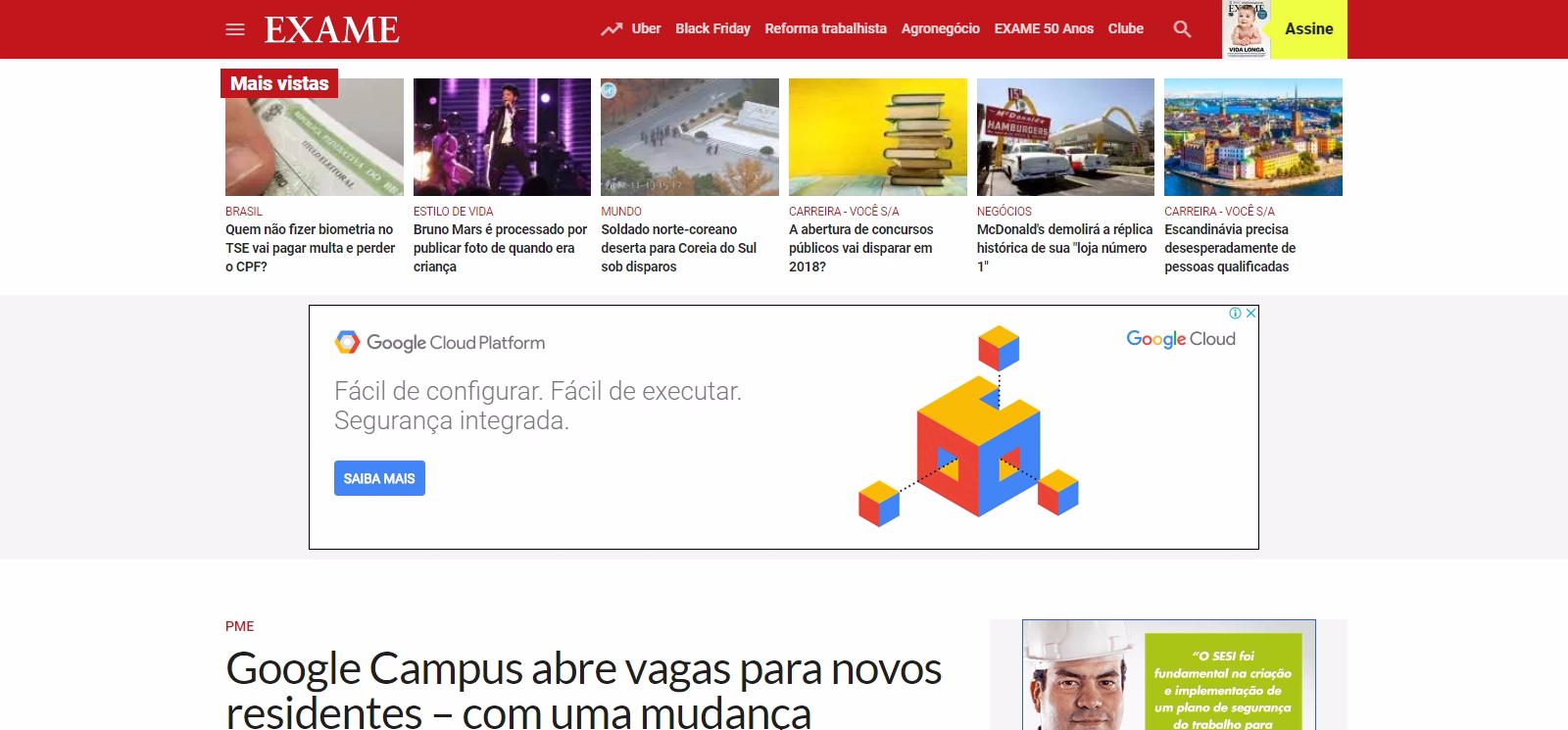1568x730 pixels.
Task: Close the Google Cloud ad
Action: click(1251, 314)
